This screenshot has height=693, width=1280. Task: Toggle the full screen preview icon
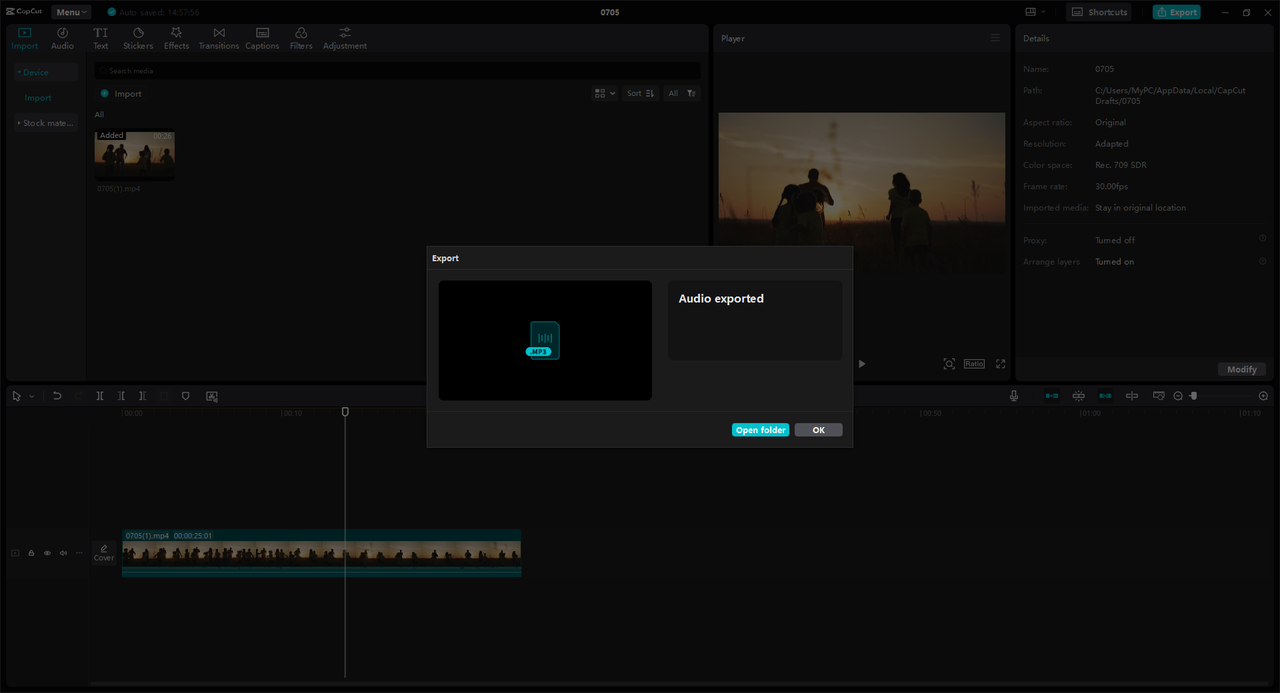pyautogui.click(x=1000, y=364)
